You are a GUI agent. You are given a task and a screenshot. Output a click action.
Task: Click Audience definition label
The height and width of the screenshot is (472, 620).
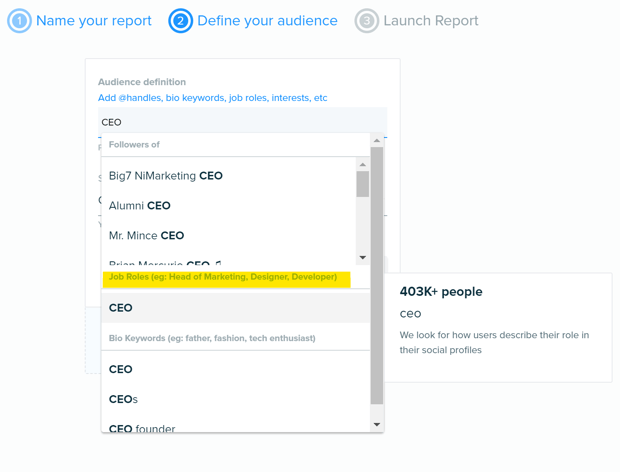pyautogui.click(x=142, y=82)
